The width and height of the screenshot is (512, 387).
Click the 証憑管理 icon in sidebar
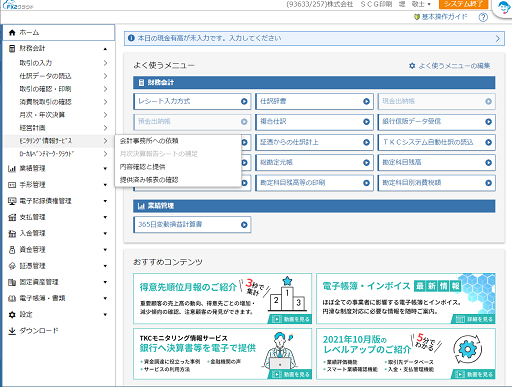point(12,266)
